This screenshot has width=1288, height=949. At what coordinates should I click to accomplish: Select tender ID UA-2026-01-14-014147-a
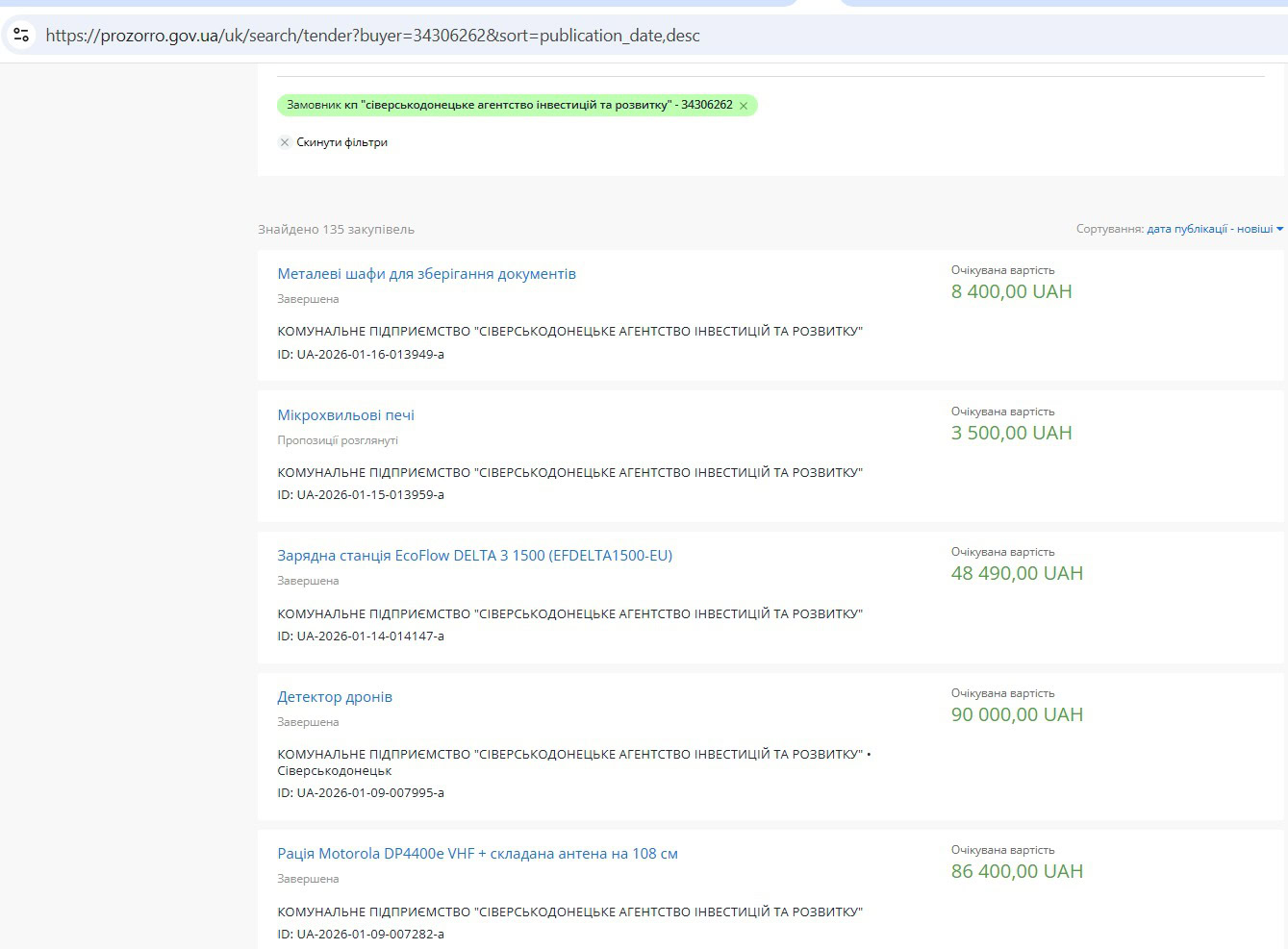[x=361, y=636]
